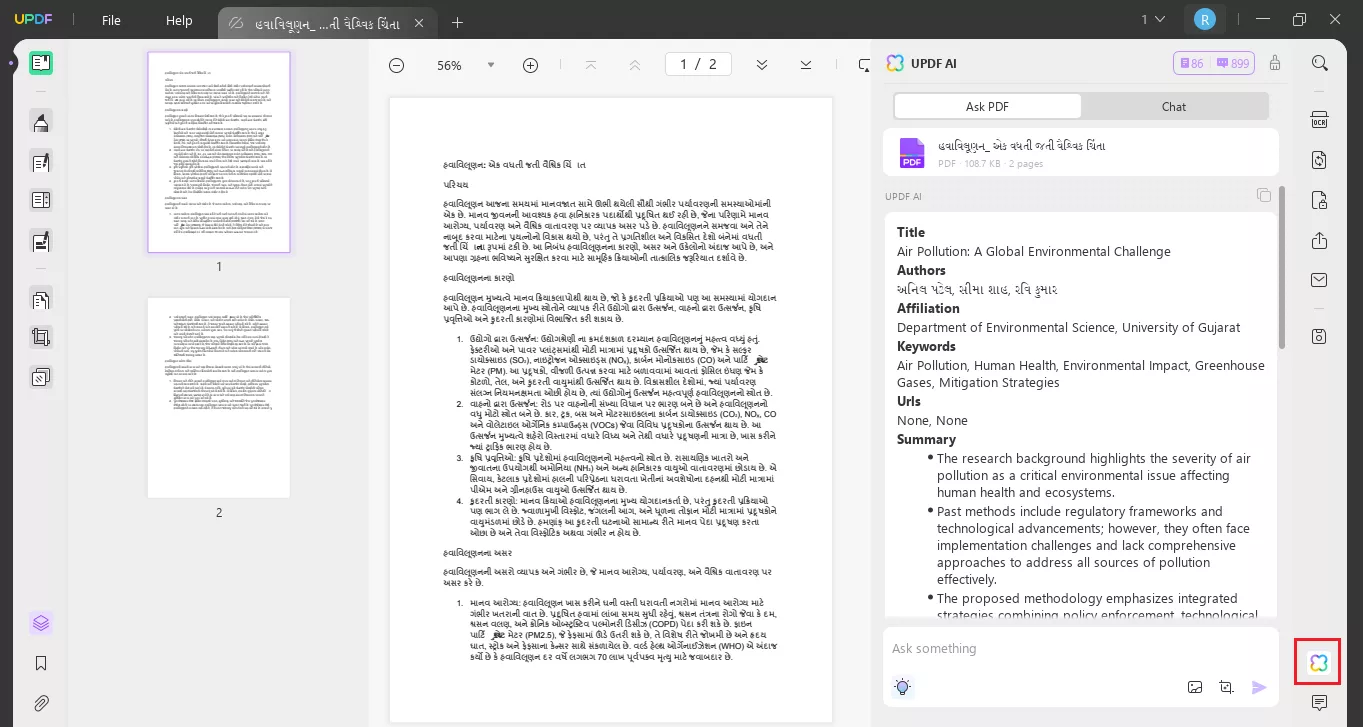The height and width of the screenshot is (727, 1363).
Task: Close the current document tab
Action: [419, 22]
